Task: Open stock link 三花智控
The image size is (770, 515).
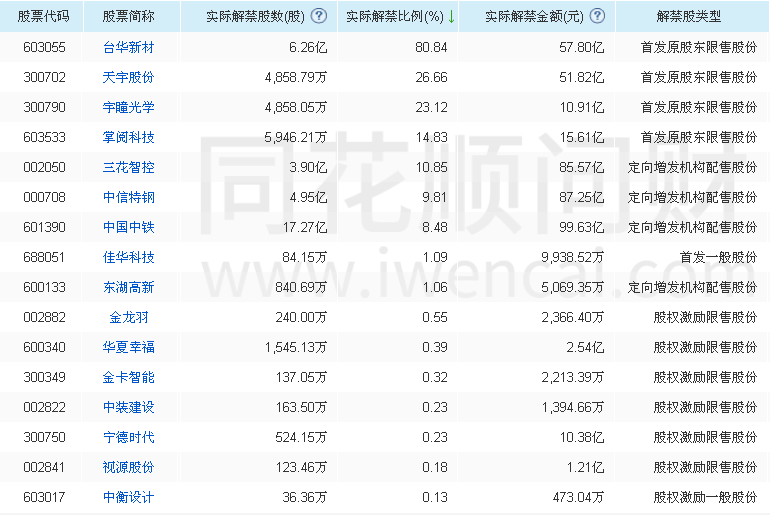Action: tap(129, 167)
